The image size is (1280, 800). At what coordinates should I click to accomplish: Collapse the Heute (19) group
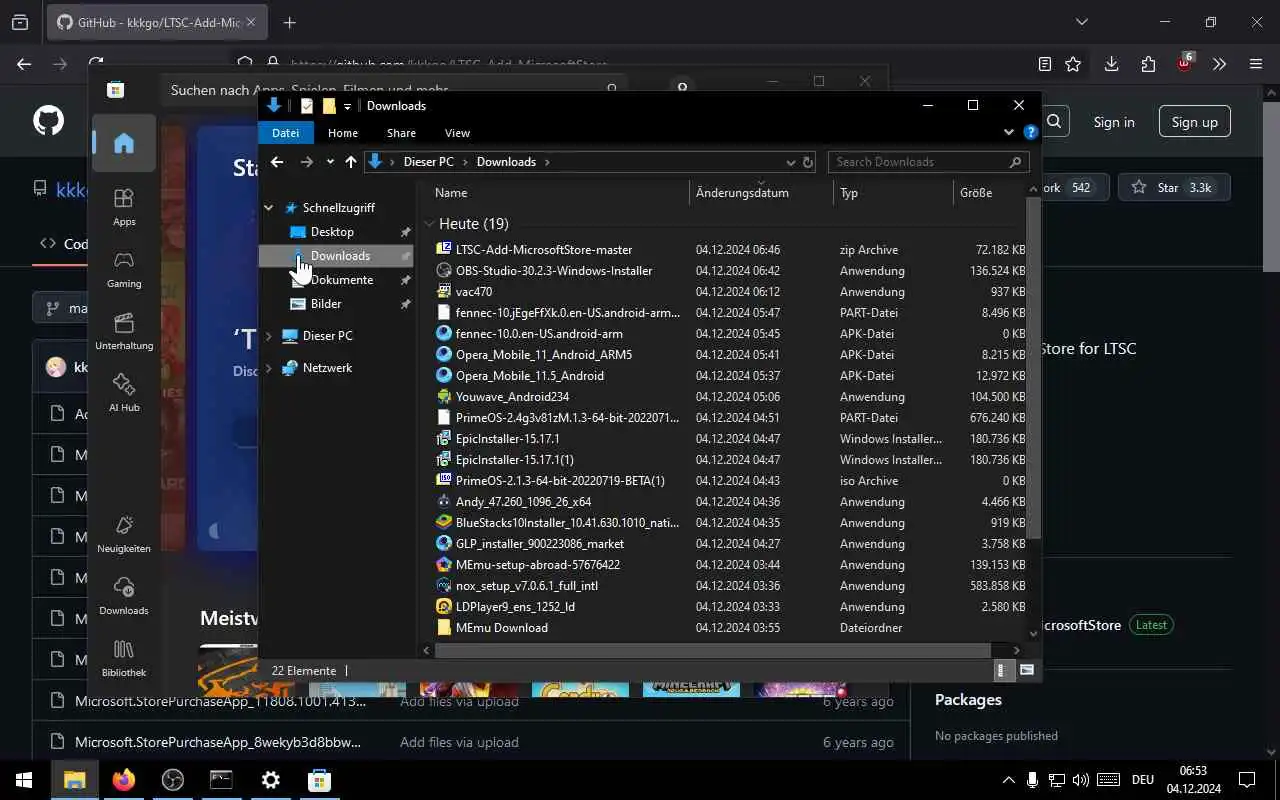(429, 224)
